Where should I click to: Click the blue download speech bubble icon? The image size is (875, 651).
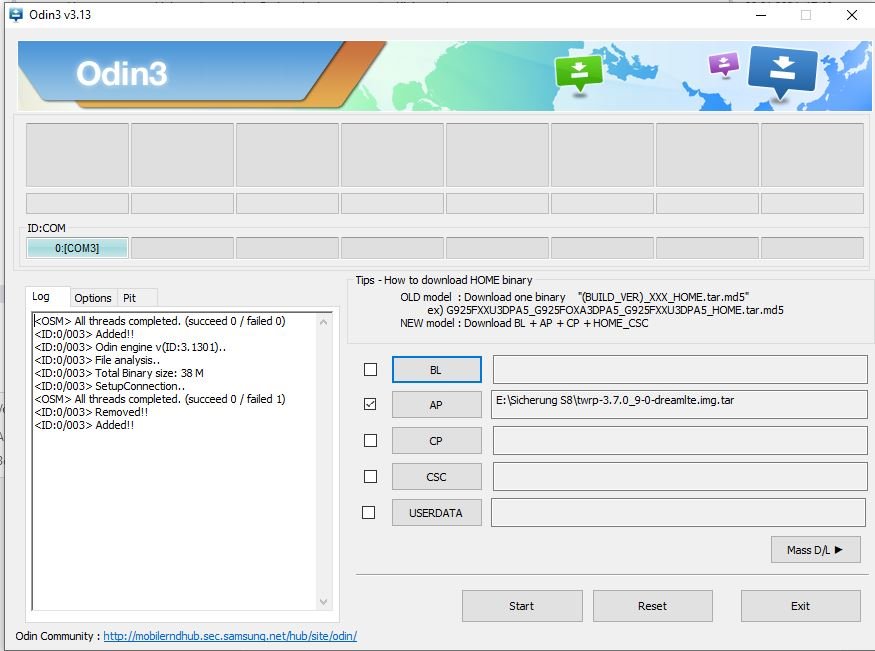[783, 73]
